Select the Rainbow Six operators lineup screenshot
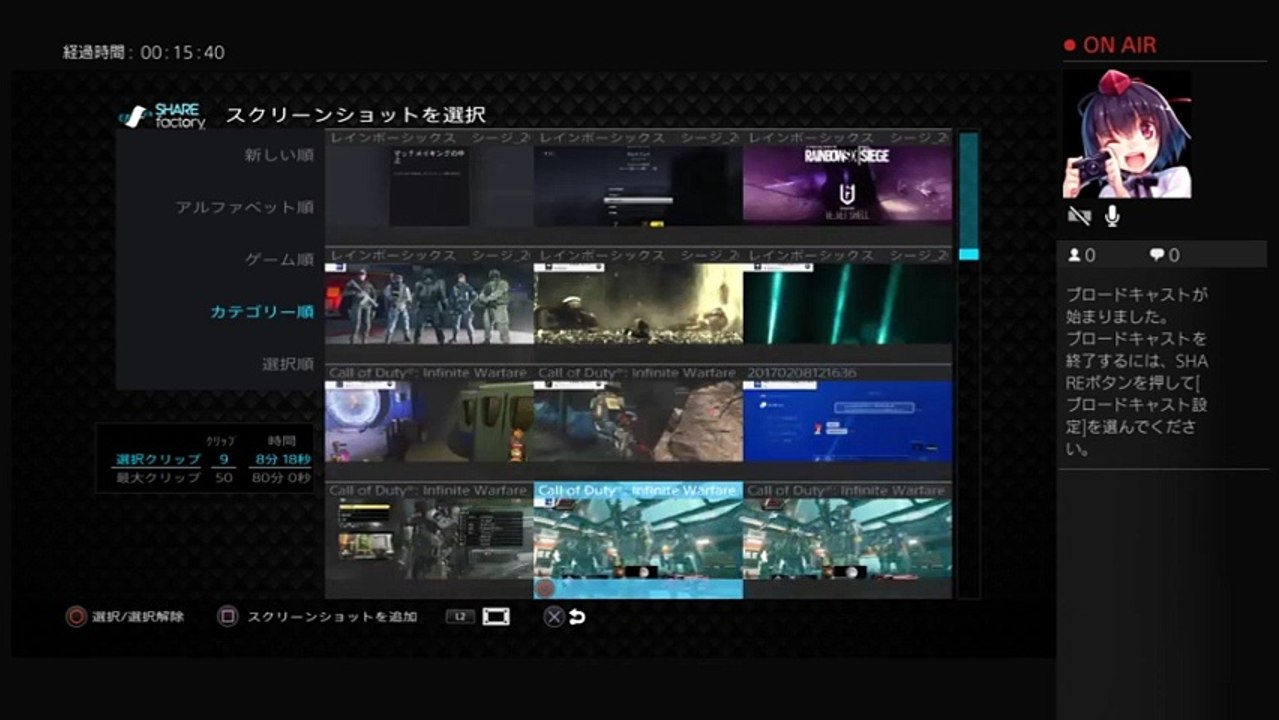Viewport: 1279px width, 720px height. (429, 304)
